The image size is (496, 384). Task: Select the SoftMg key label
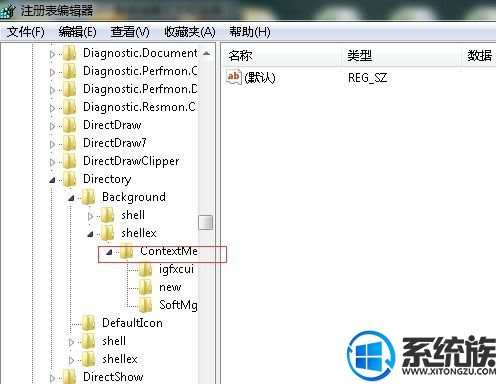click(x=178, y=305)
